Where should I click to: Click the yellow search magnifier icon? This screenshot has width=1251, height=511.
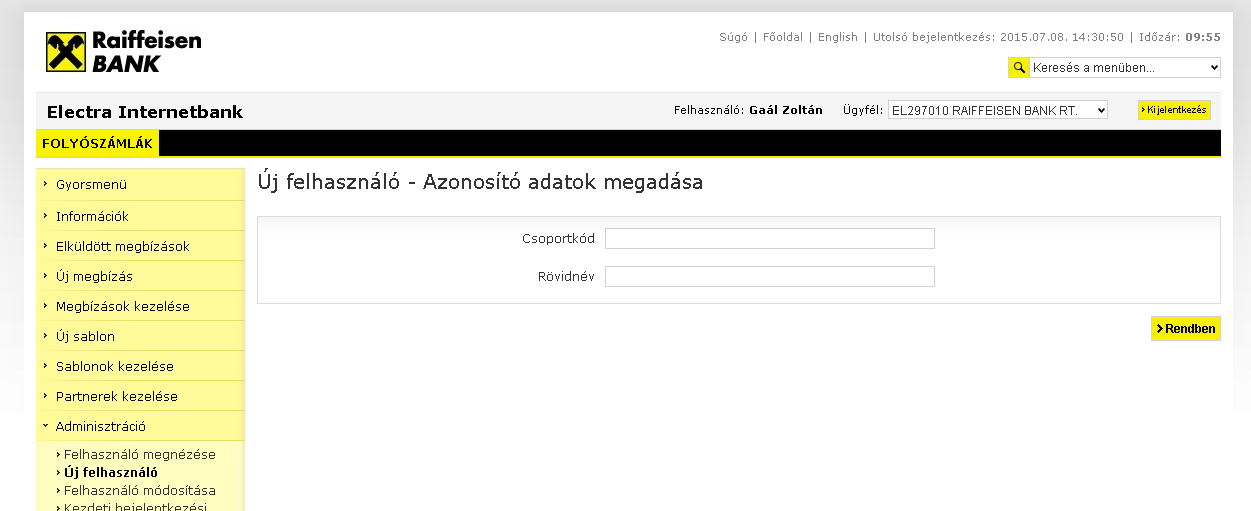(x=1018, y=68)
